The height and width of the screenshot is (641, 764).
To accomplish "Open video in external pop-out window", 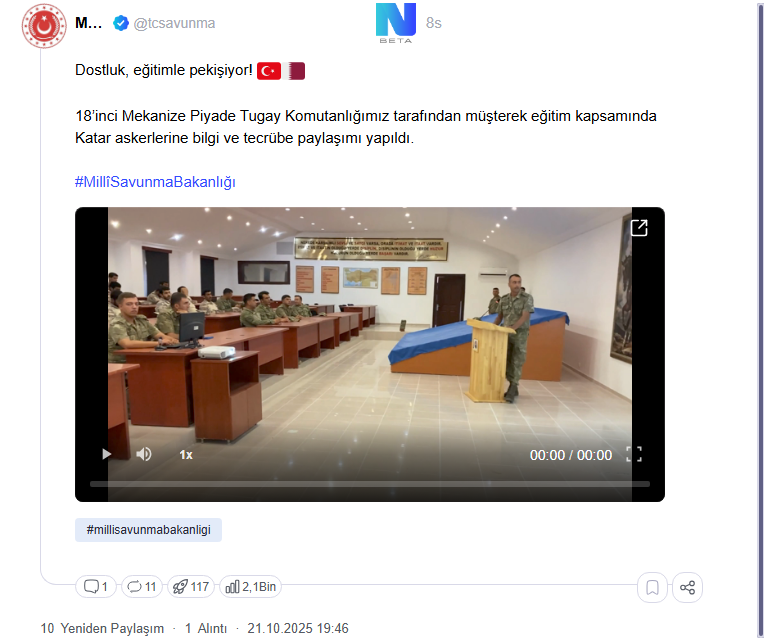I will (639, 227).
